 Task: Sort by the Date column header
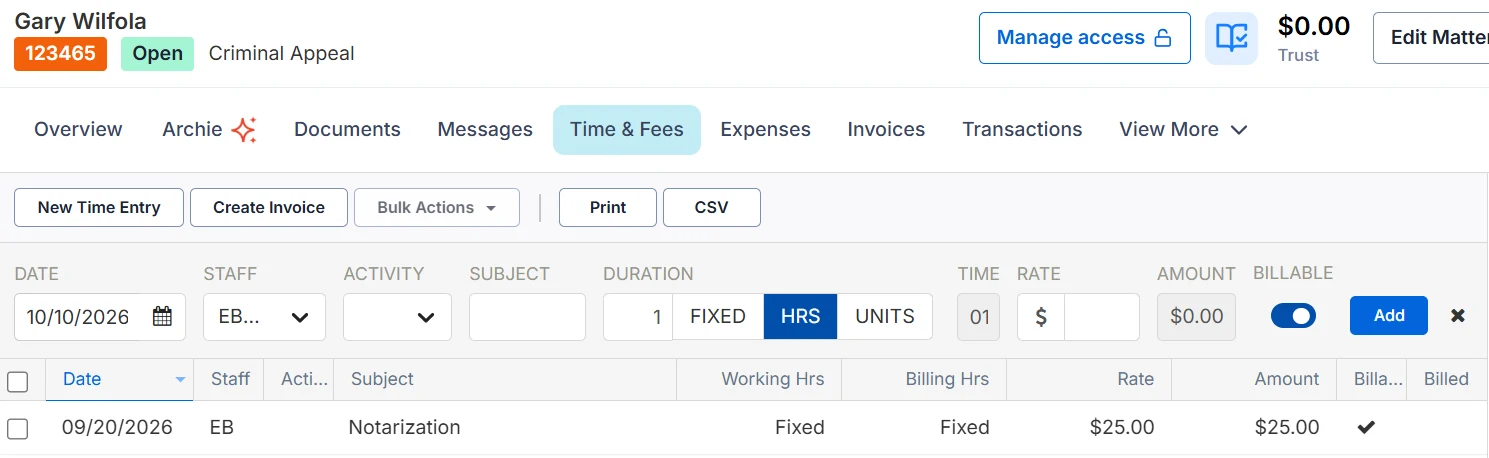(119, 379)
